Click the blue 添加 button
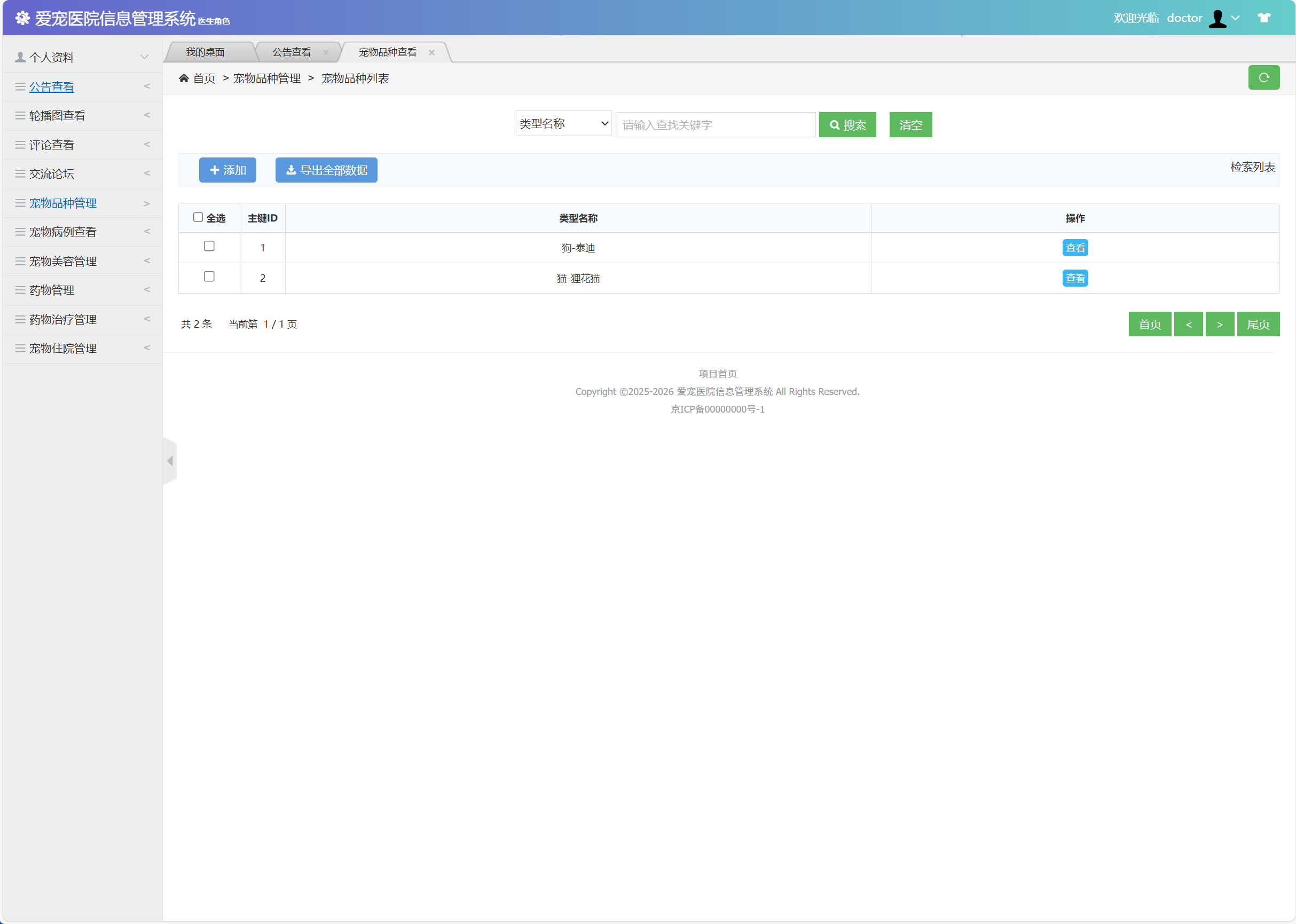The height and width of the screenshot is (924, 1296). coord(227,170)
